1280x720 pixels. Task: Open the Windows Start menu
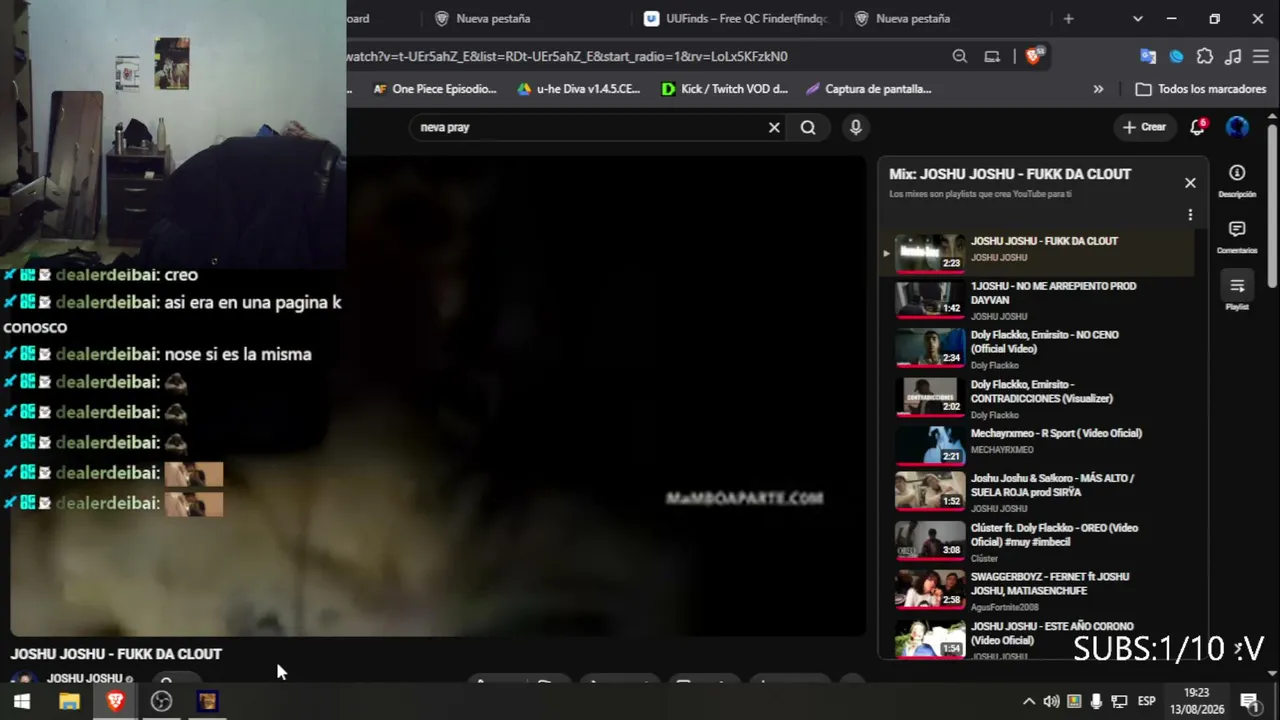[21, 701]
